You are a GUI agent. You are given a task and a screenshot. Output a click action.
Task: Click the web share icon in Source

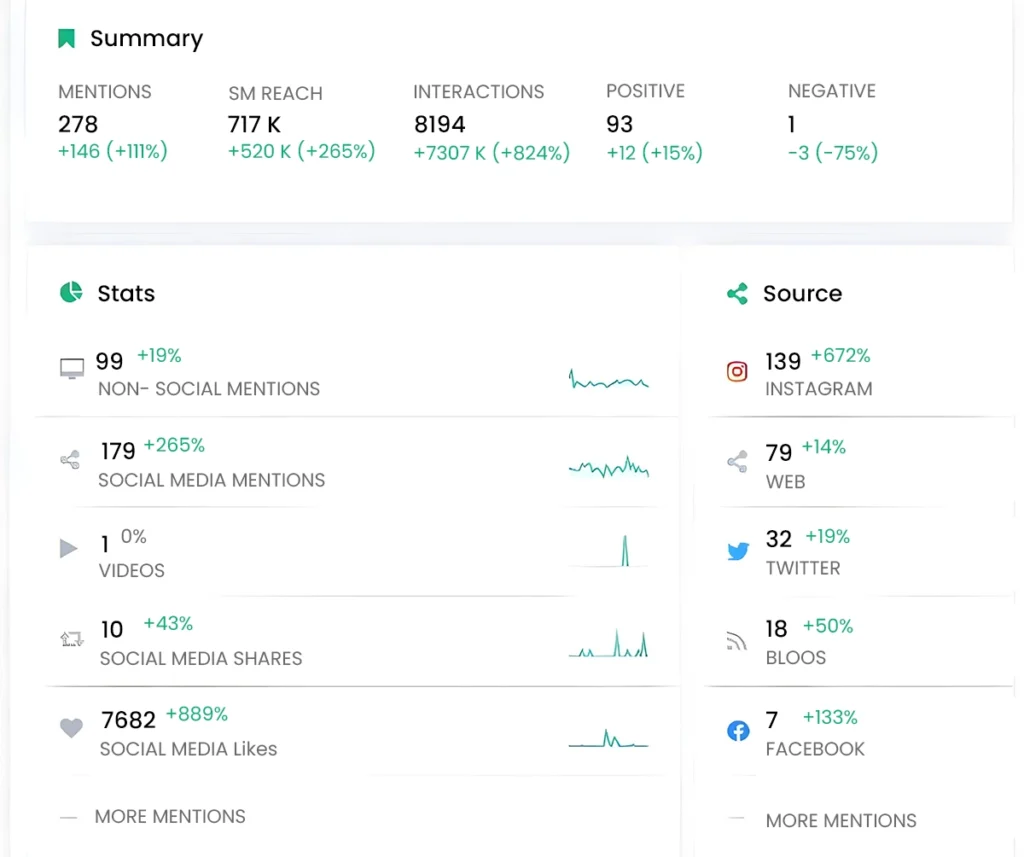[x=737, y=462]
